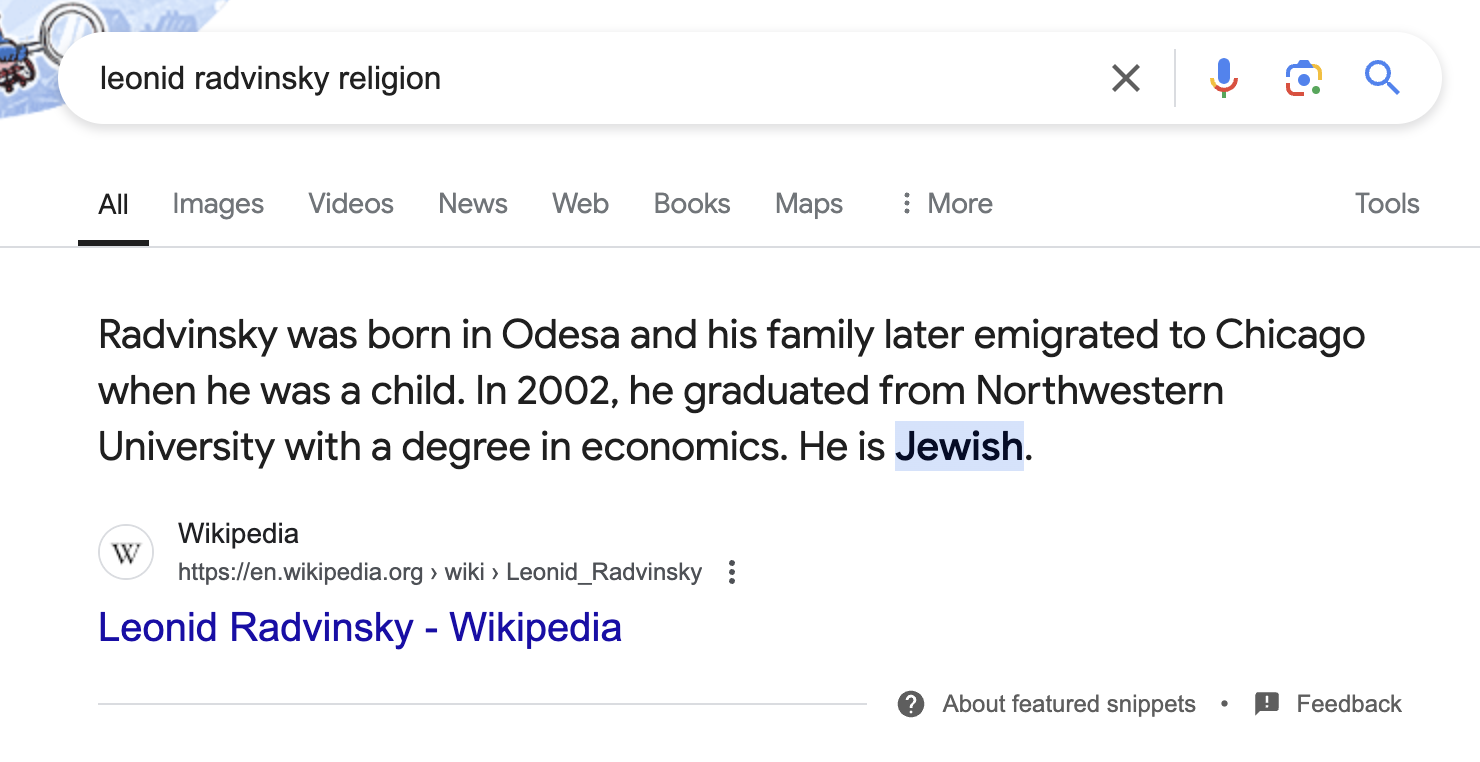The width and height of the screenshot is (1480, 762).
Task: Select the News tab
Action: (x=473, y=204)
